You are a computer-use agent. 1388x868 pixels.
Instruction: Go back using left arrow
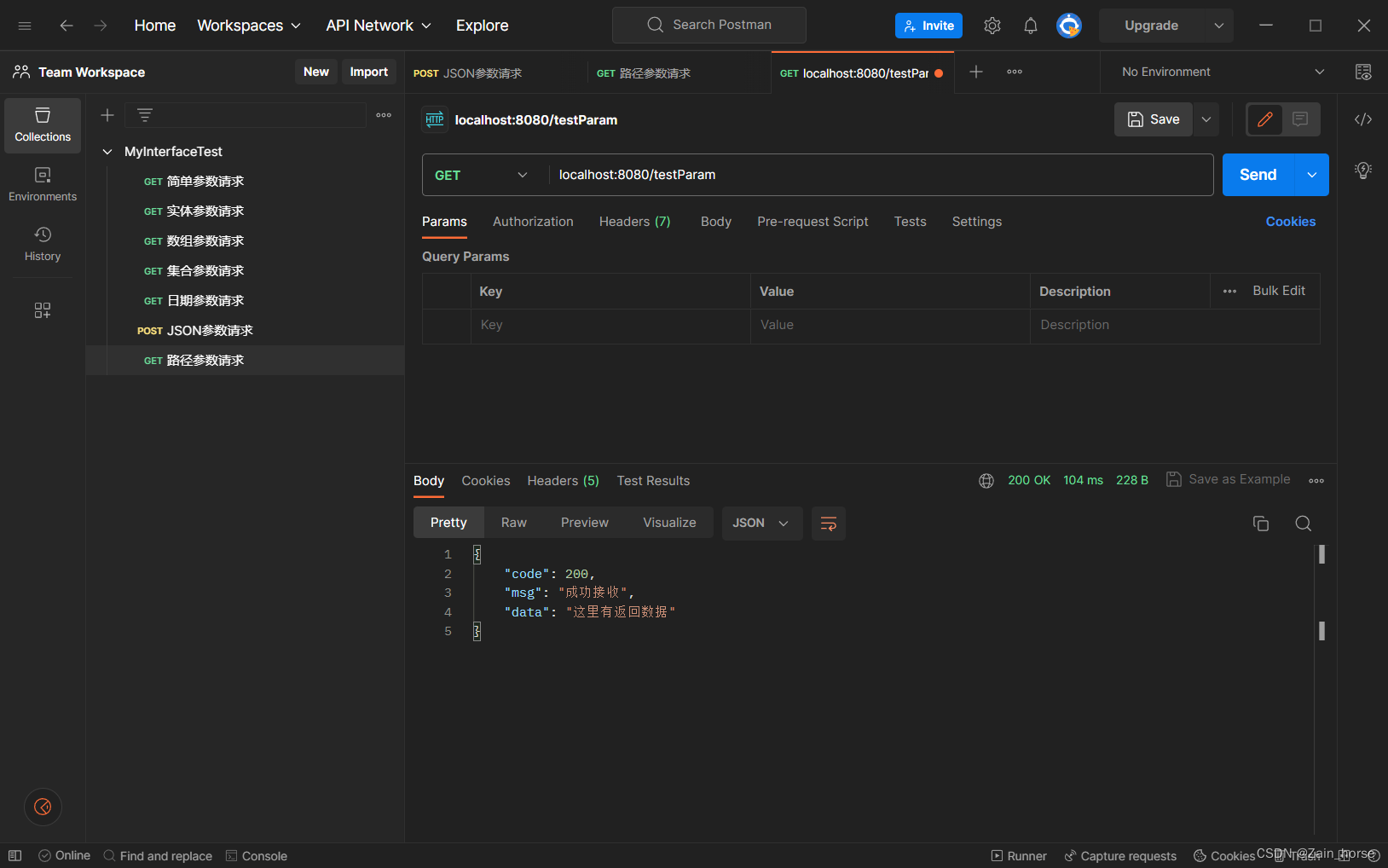coord(67,26)
